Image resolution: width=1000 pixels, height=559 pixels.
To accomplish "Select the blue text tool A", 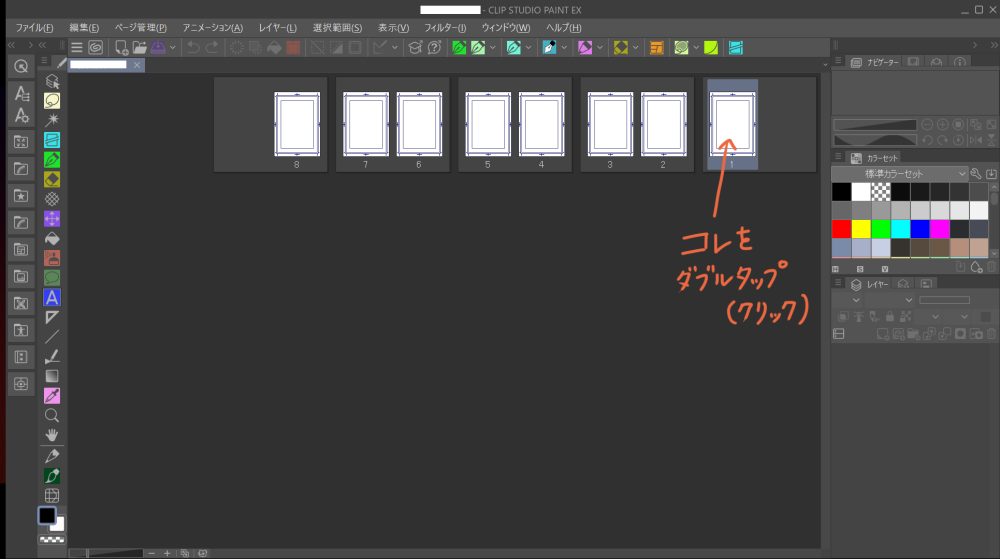I will 52,297.
